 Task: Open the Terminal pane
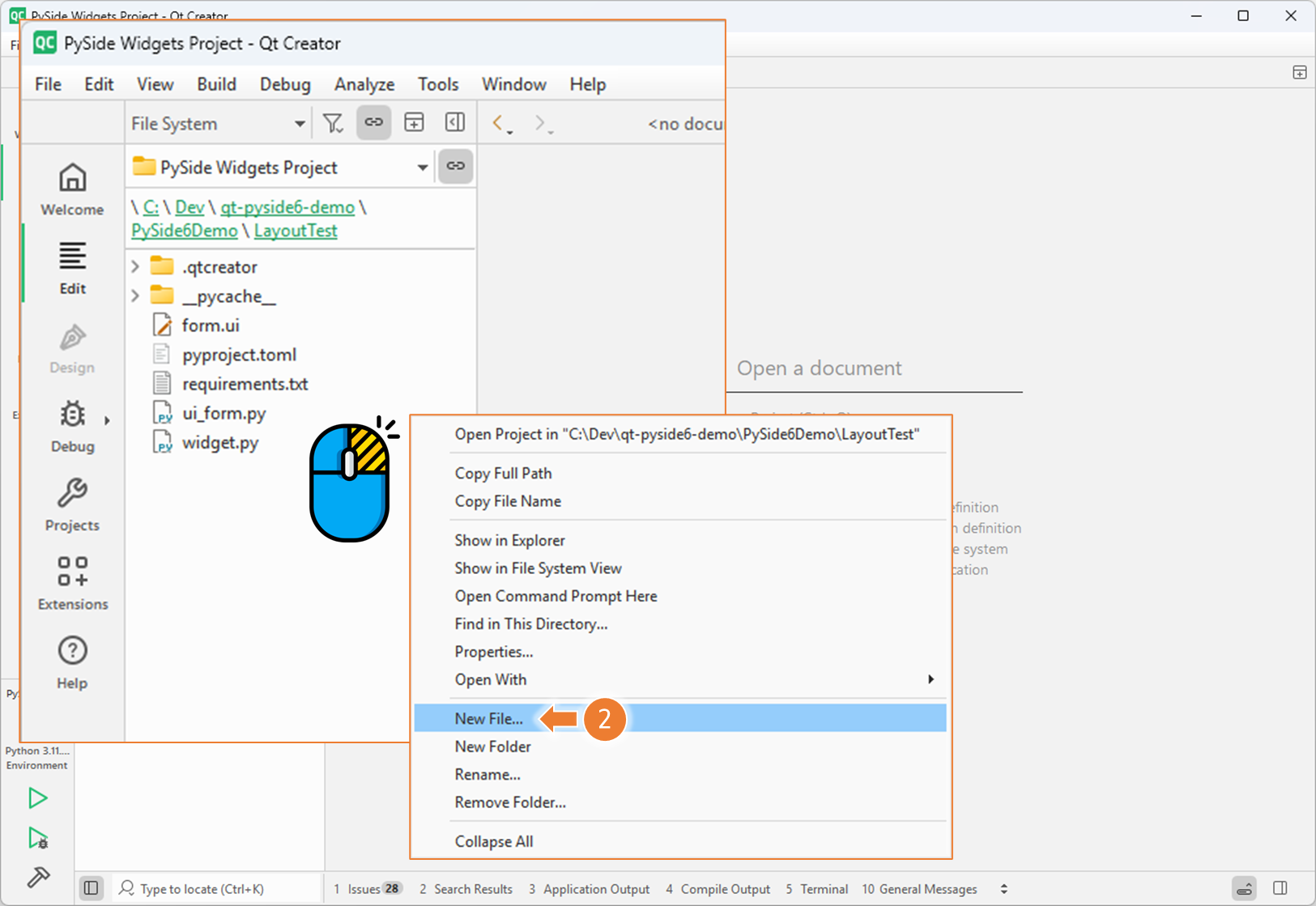coord(816,888)
